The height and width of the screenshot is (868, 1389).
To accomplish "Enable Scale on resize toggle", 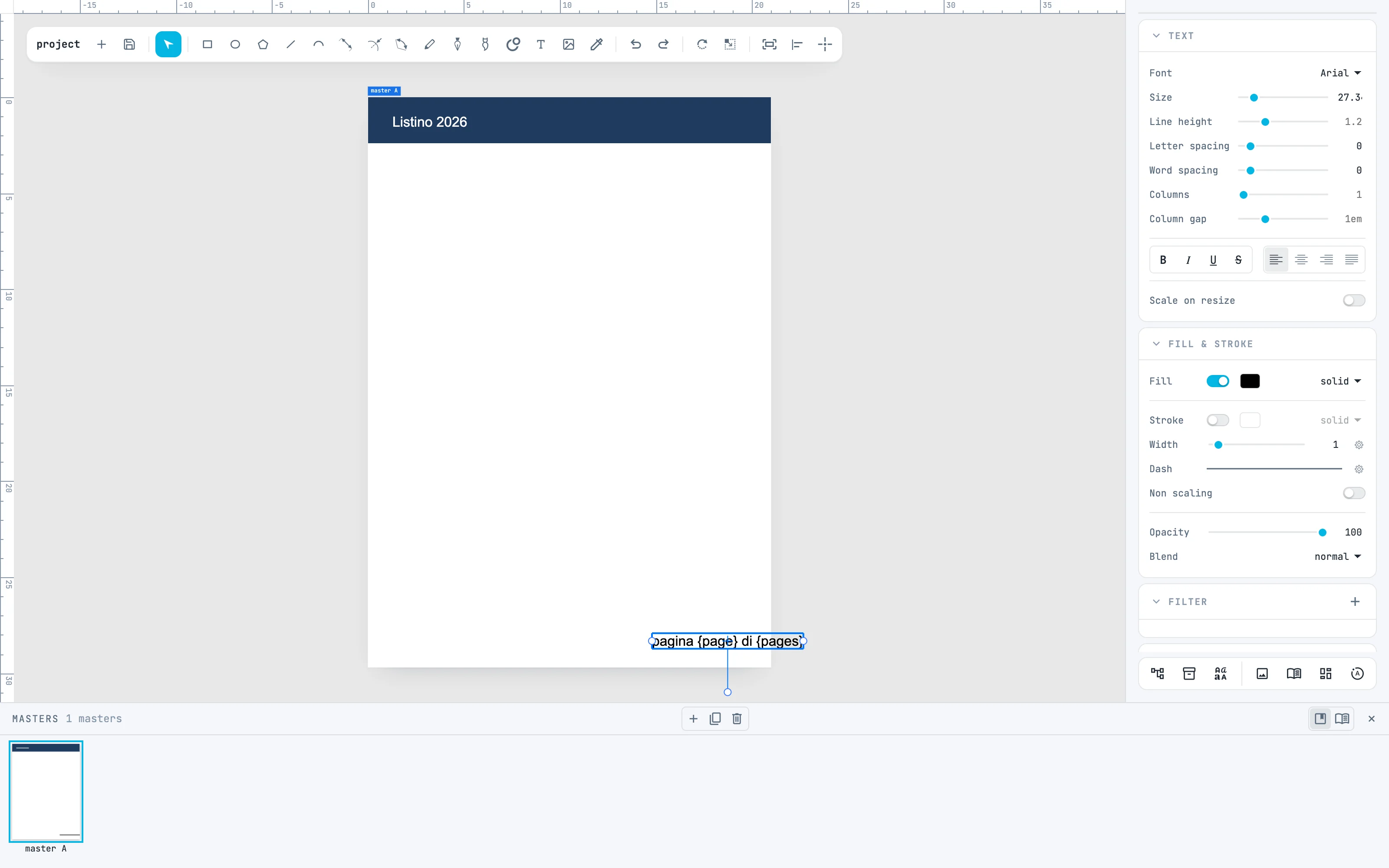I will pyautogui.click(x=1353, y=300).
